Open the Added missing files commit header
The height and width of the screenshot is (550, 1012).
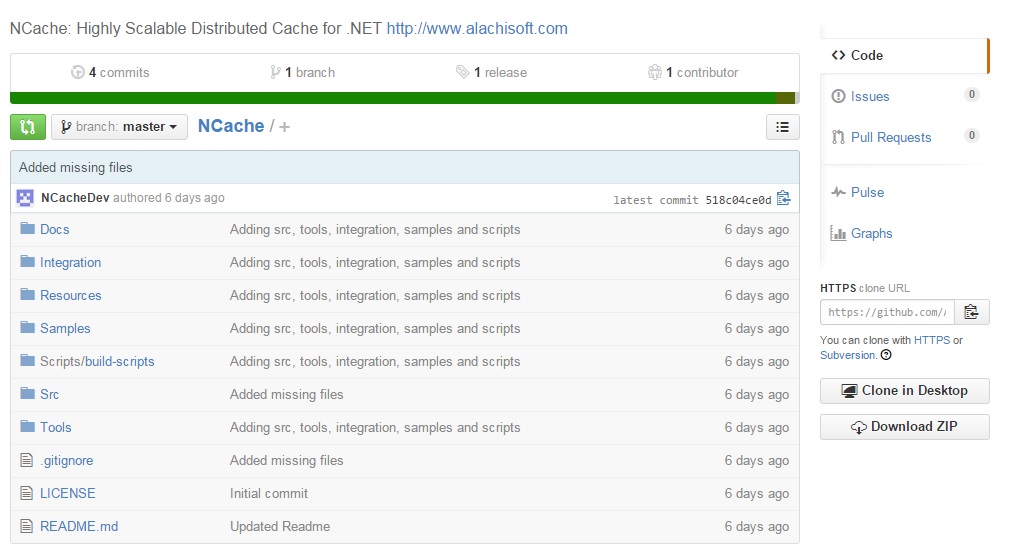pos(76,167)
